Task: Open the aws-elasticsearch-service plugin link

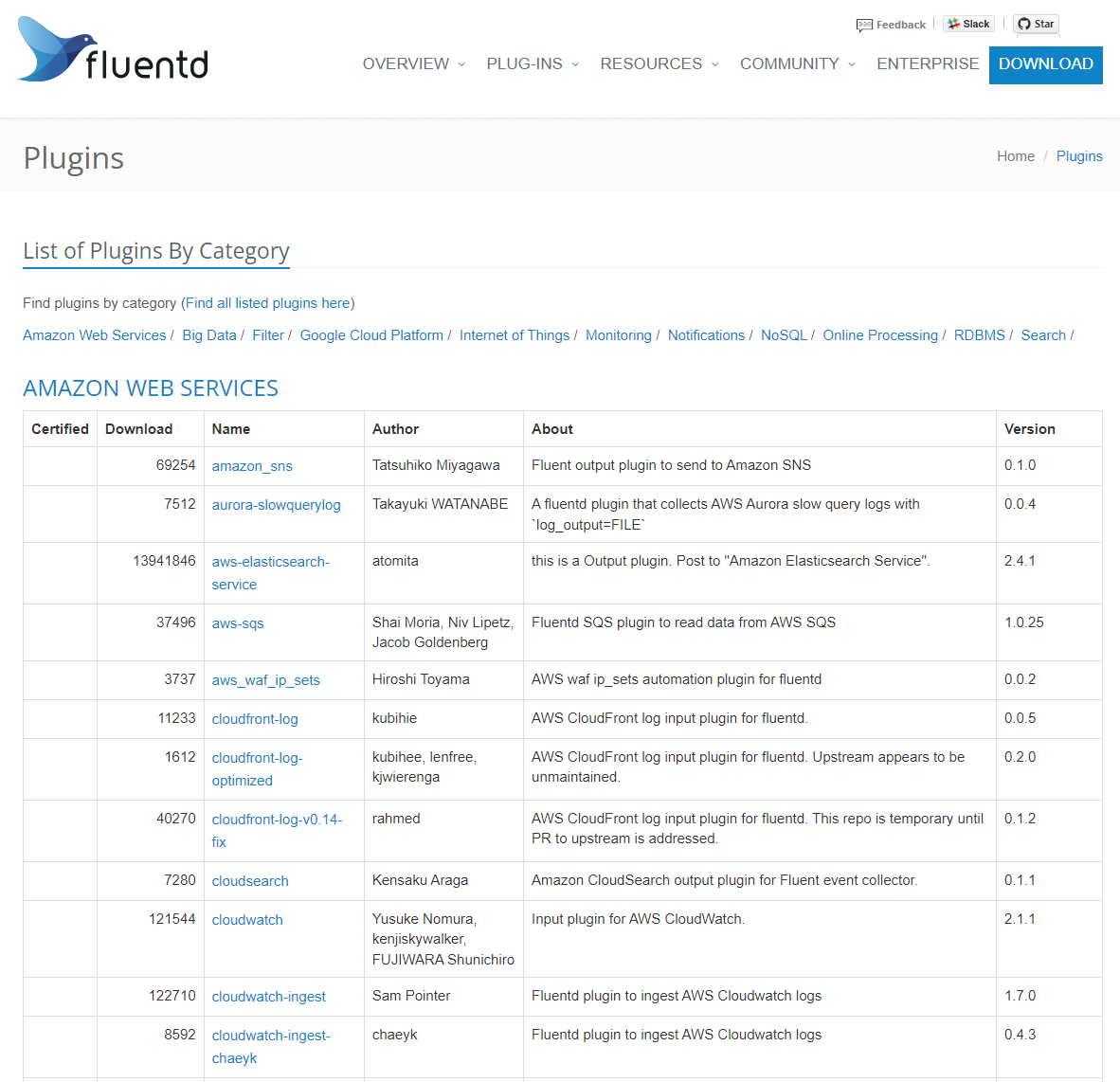Action: 271,573
